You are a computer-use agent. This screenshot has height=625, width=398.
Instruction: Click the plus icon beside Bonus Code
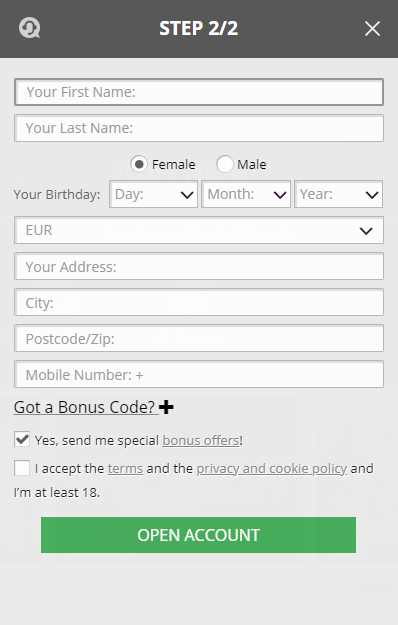(166, 407)
